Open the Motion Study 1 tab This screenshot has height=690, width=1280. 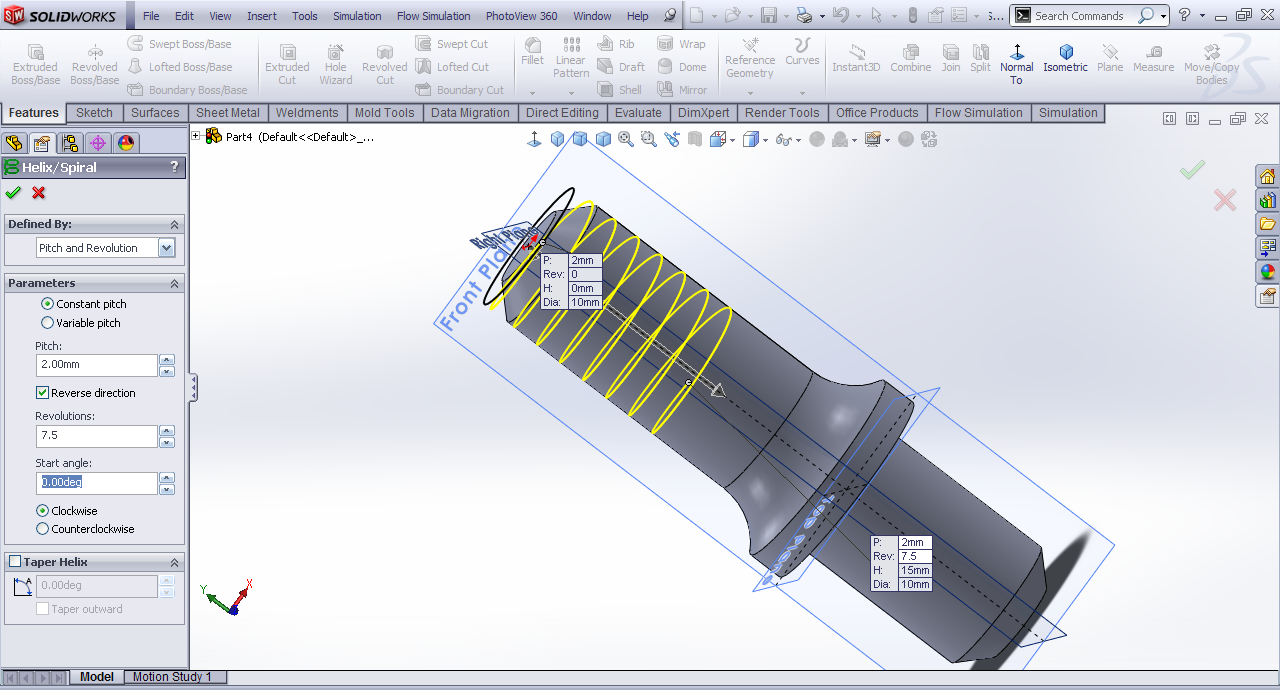coord(172,677)
